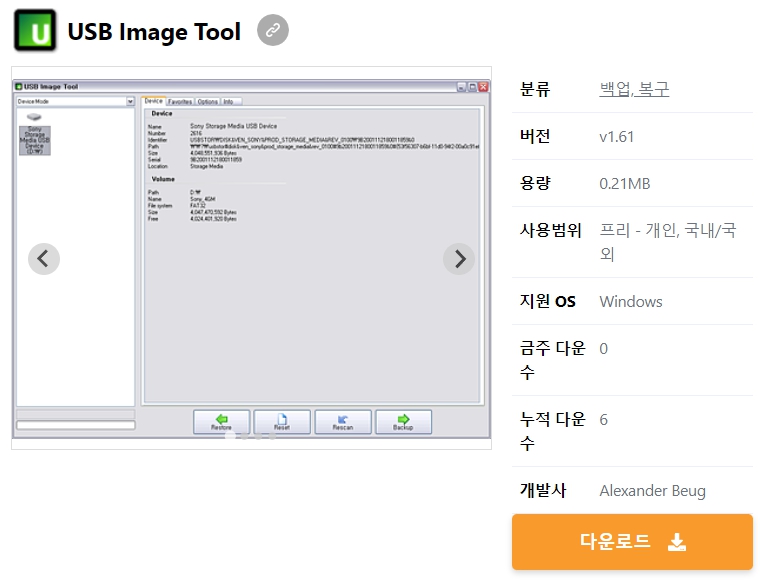Click the Reset button in the screenshot preview
760x583 pixels.
(x=282, y=422)
